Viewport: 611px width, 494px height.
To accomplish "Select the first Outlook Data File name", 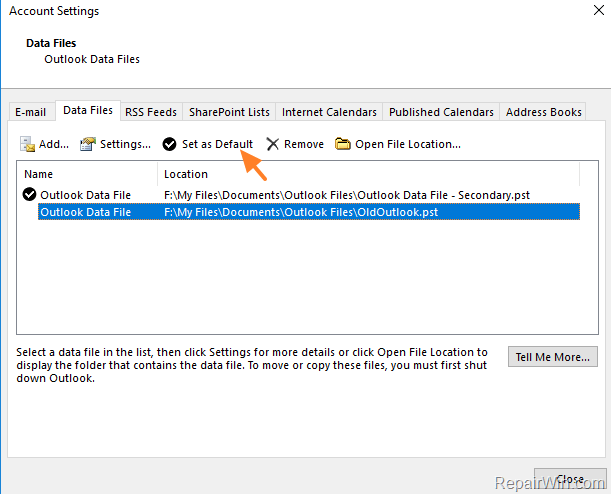I will click(86, 195).
